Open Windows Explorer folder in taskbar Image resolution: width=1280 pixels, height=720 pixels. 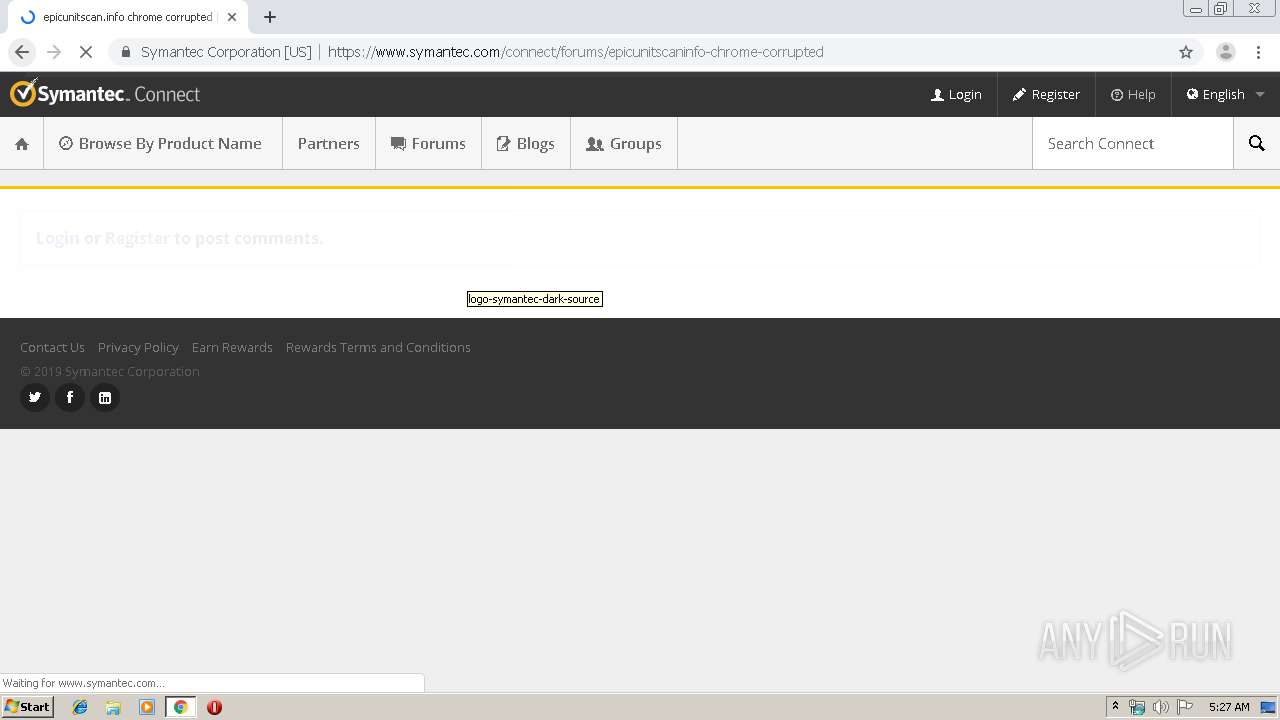pyautogui.click(x=113, y=707)
